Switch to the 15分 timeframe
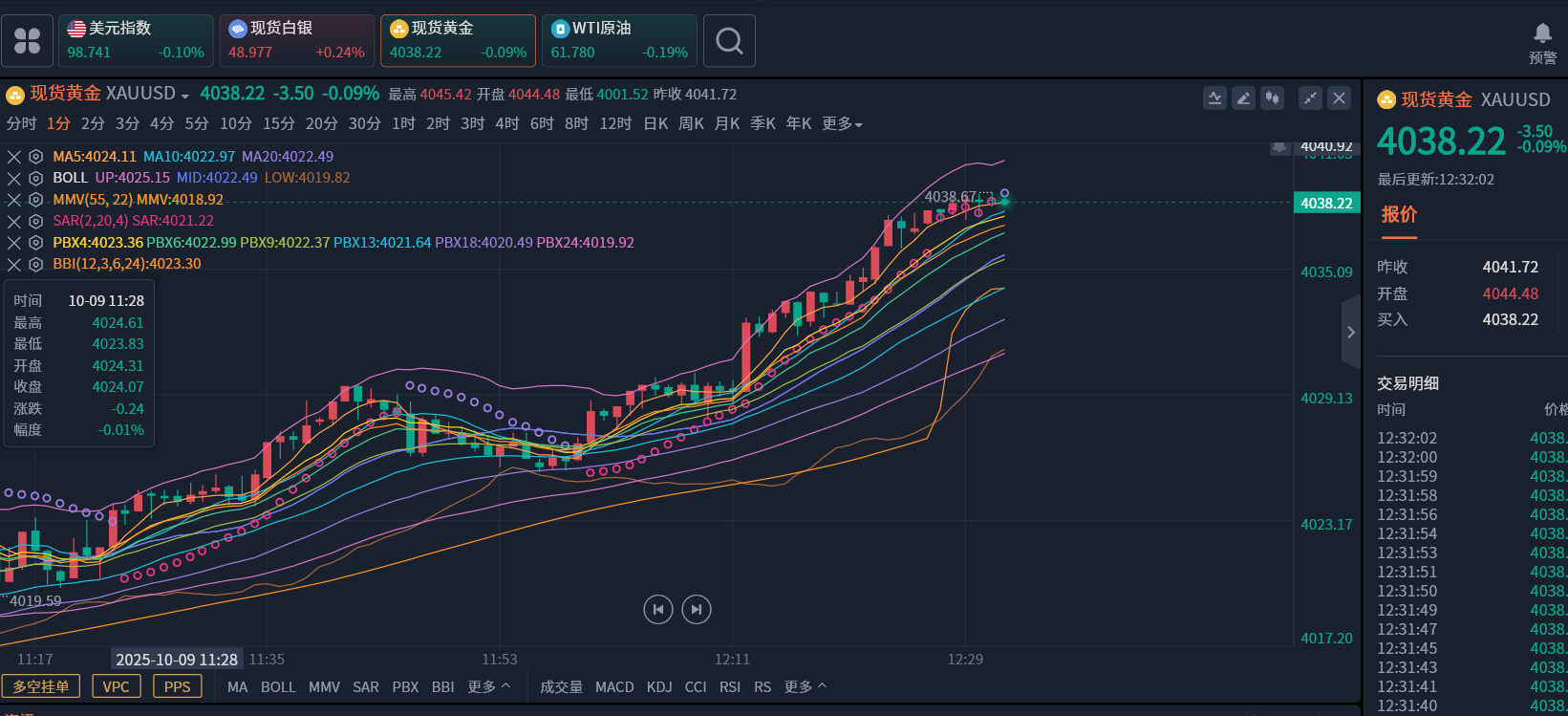The height and width of the screenshot is (716, 1568). [279, 124]
